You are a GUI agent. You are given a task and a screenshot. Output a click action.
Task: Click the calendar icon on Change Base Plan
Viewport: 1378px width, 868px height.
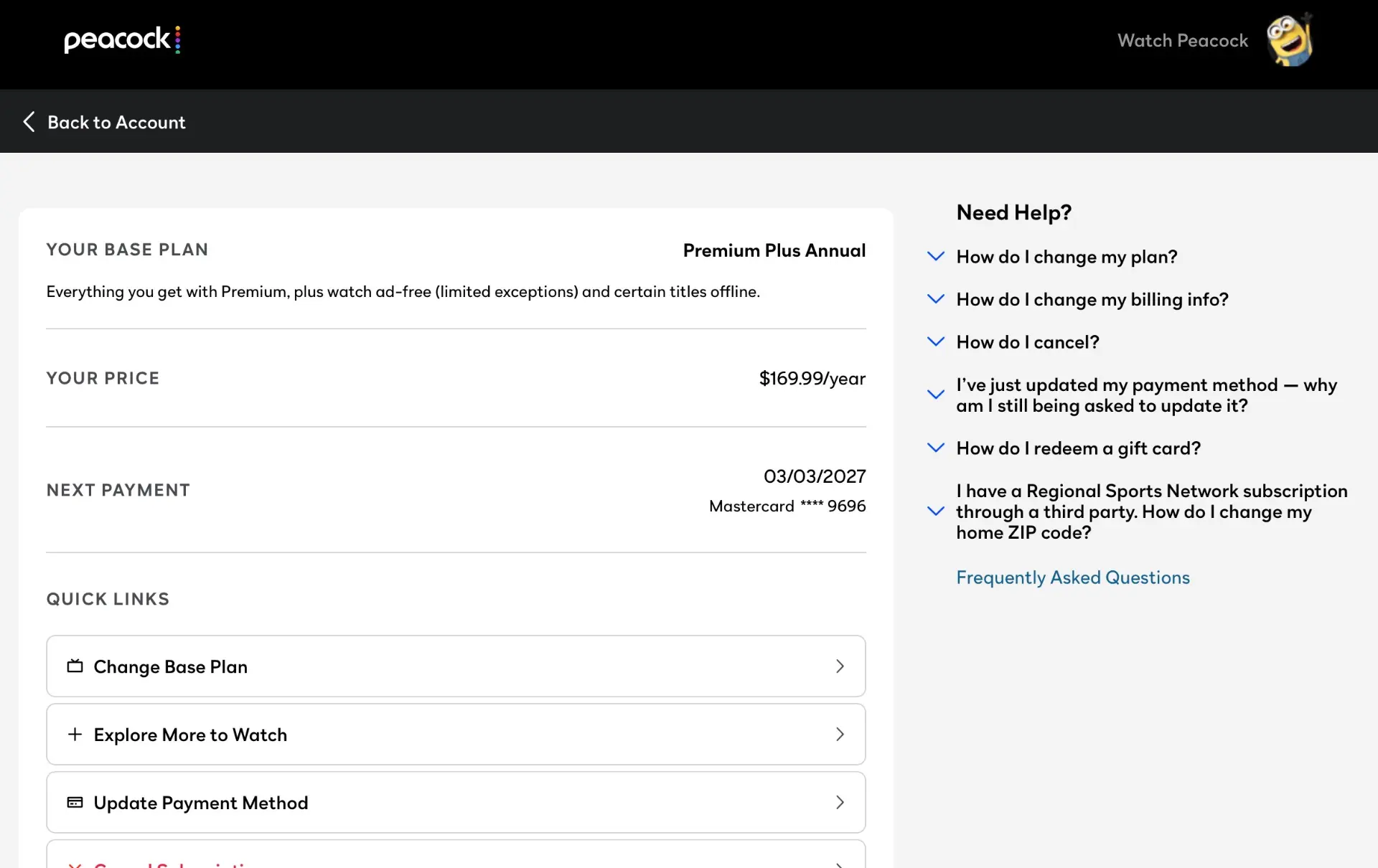point(75,666)
